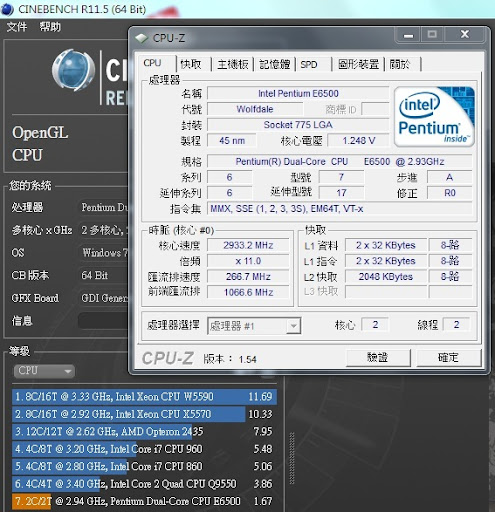Select ranking row Core i7 CPU 860
The image size is (495, 512).
pyautogui.click(x=144, y=466)
